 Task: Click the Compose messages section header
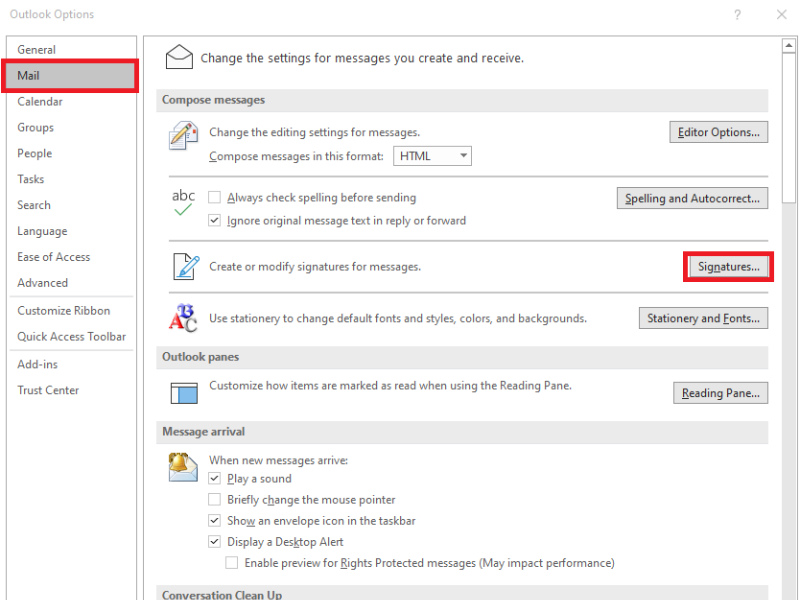(x=462, y=100)
